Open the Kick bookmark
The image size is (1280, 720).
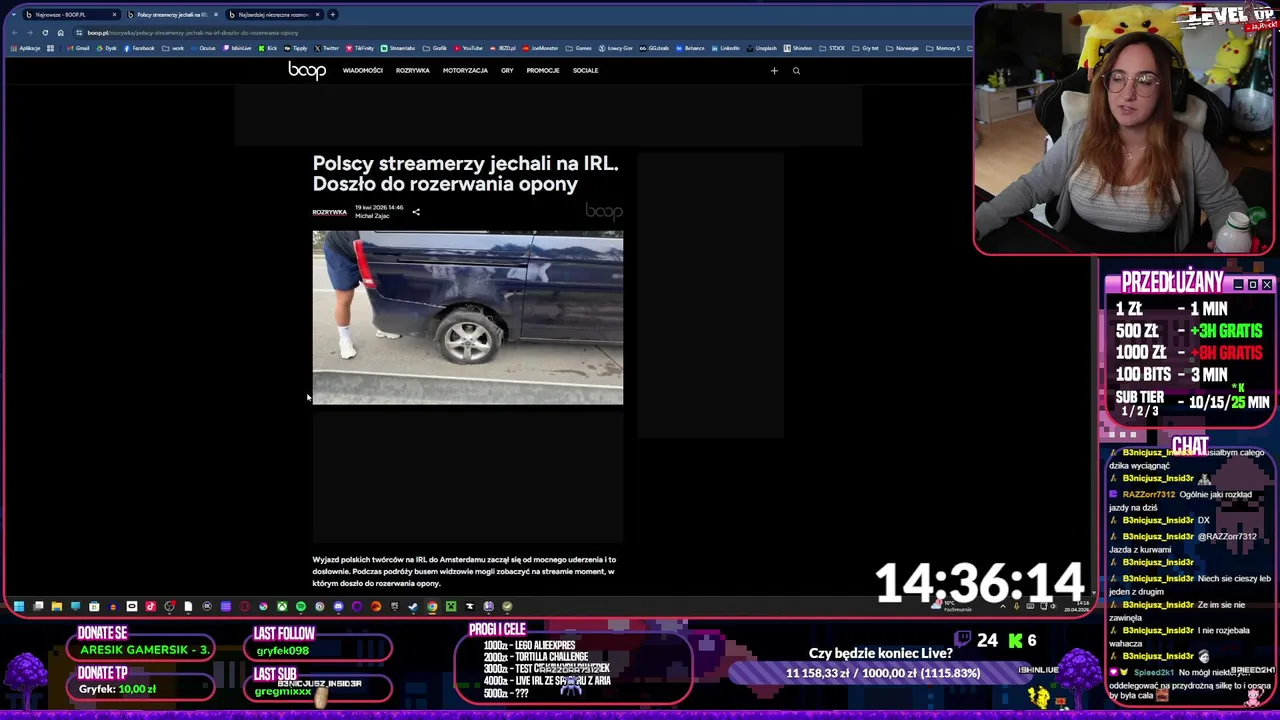(x=267, y=48)
